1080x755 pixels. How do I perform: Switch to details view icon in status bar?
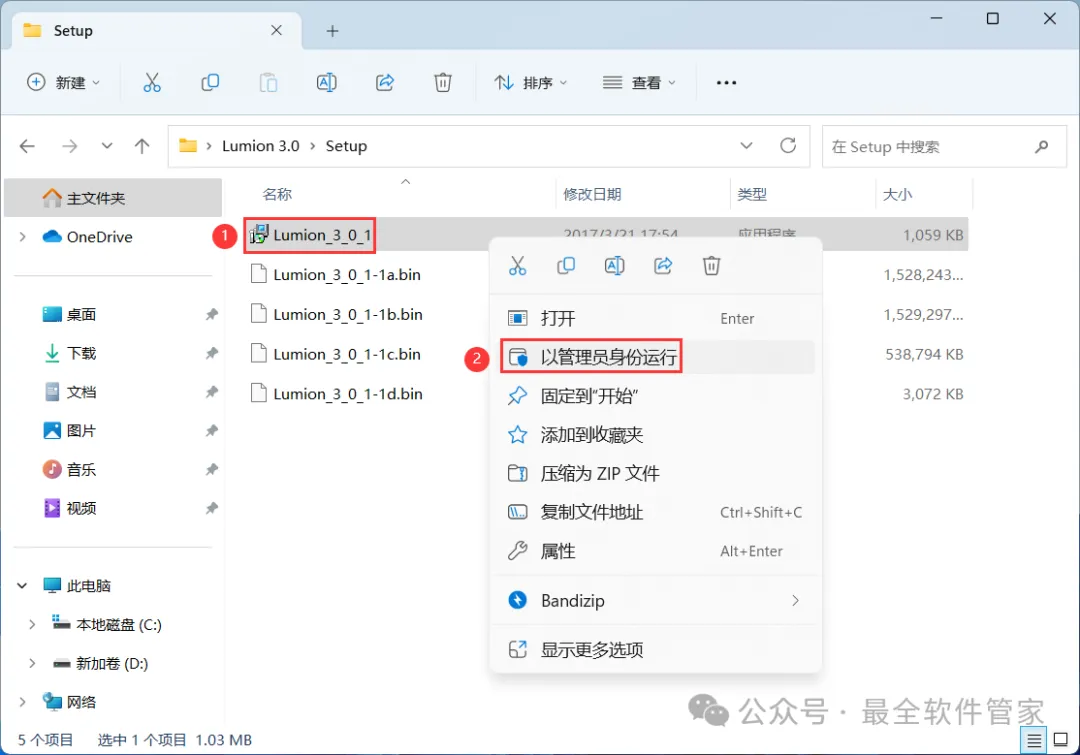(x=1034, y=741)
